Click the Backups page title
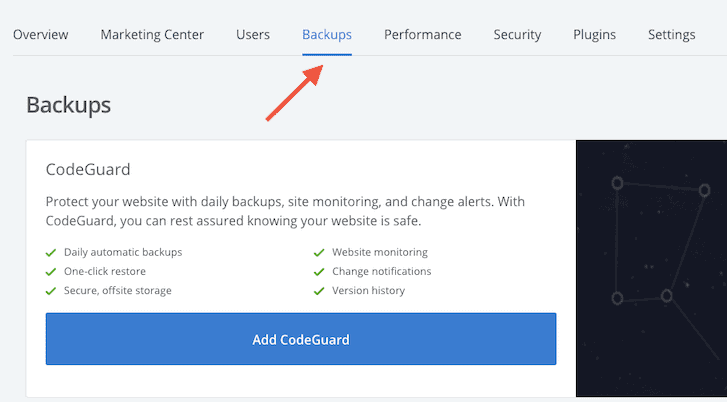 point(69,105)
